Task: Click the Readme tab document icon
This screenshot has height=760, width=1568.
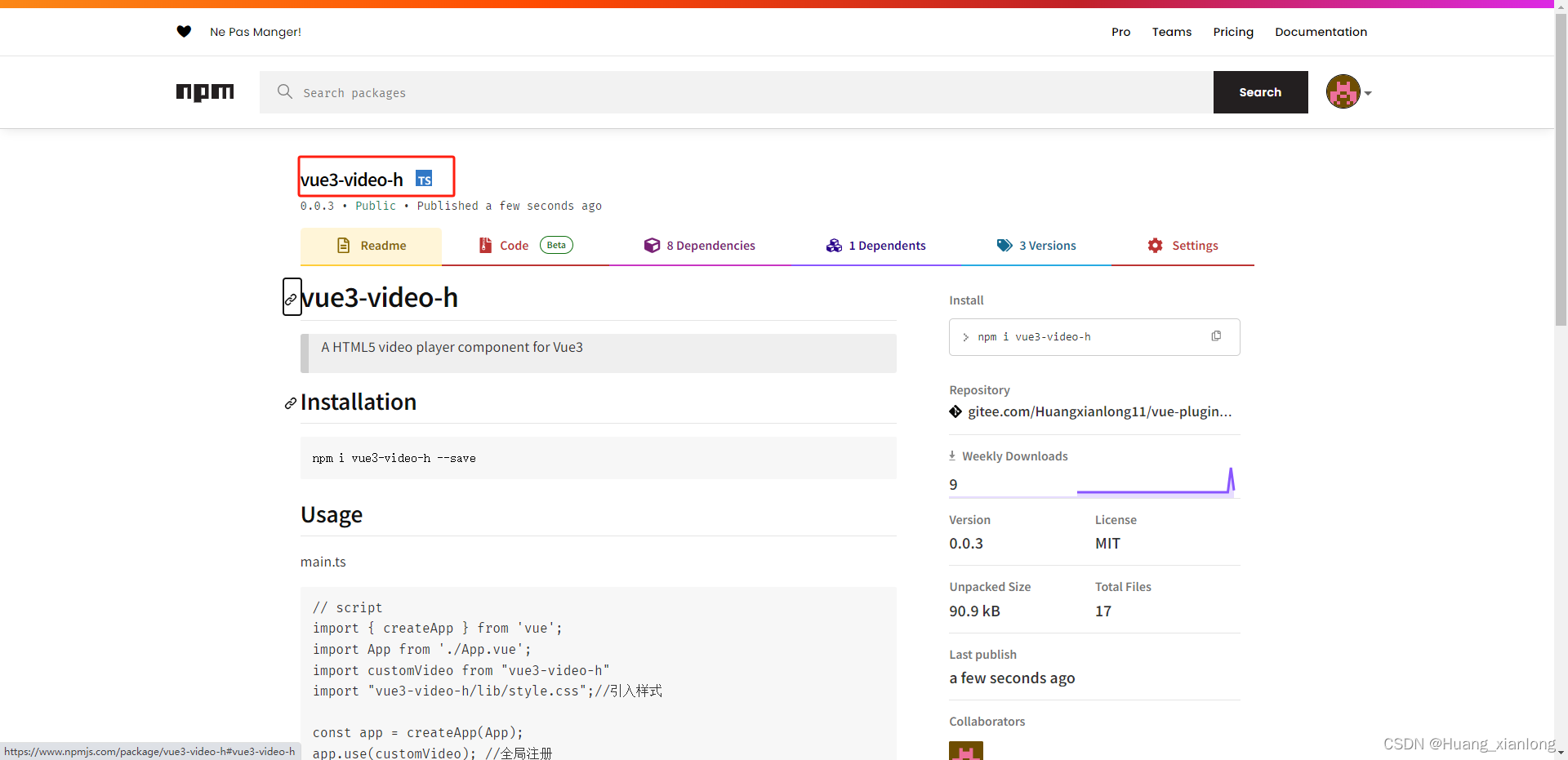Action: [x=344, y=246]
